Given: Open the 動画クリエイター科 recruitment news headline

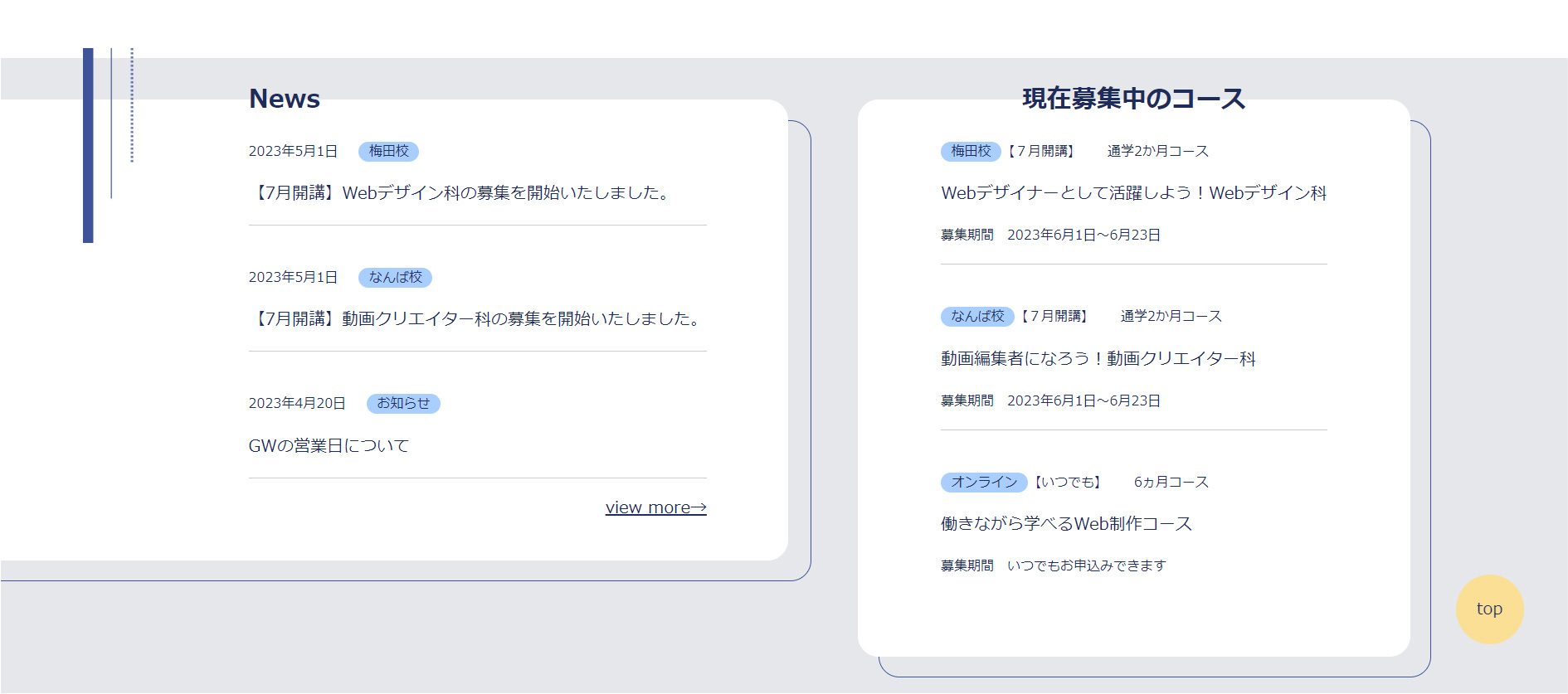Looking at the screenshot, I should pos(477,319).
